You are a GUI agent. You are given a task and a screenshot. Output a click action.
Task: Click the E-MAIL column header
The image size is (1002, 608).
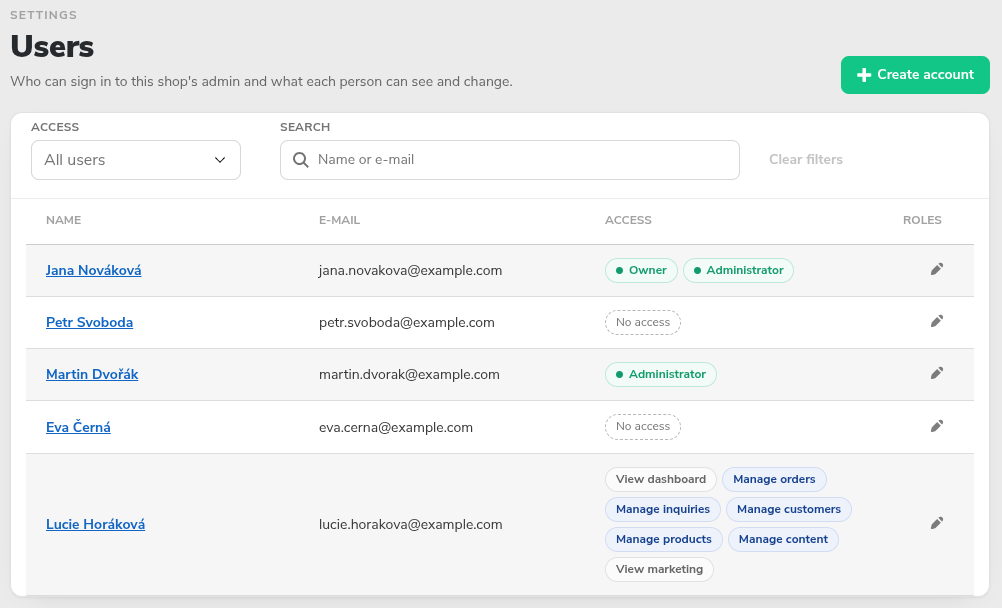[339, 220]
